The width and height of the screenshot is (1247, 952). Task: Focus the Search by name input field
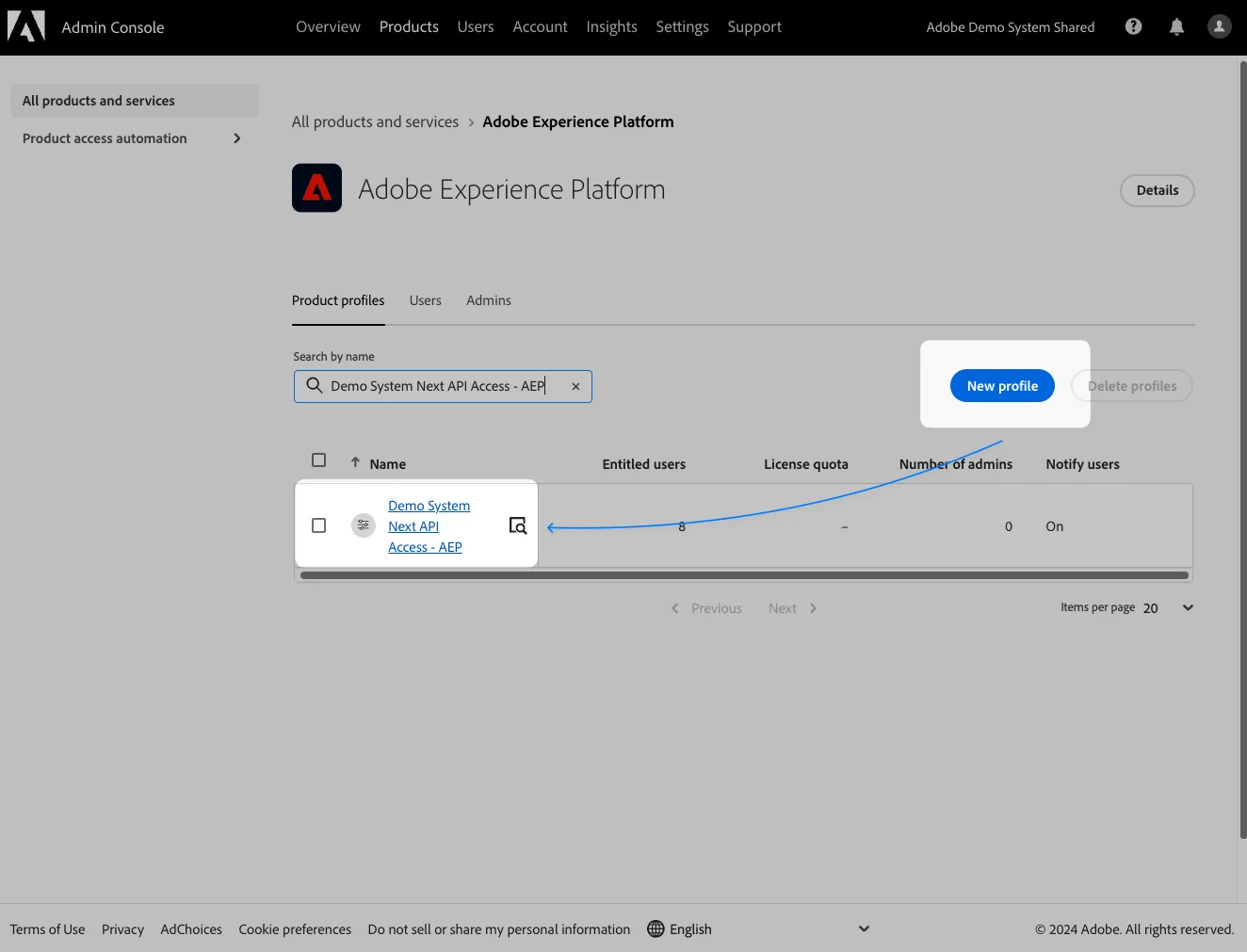click(443, 386)
